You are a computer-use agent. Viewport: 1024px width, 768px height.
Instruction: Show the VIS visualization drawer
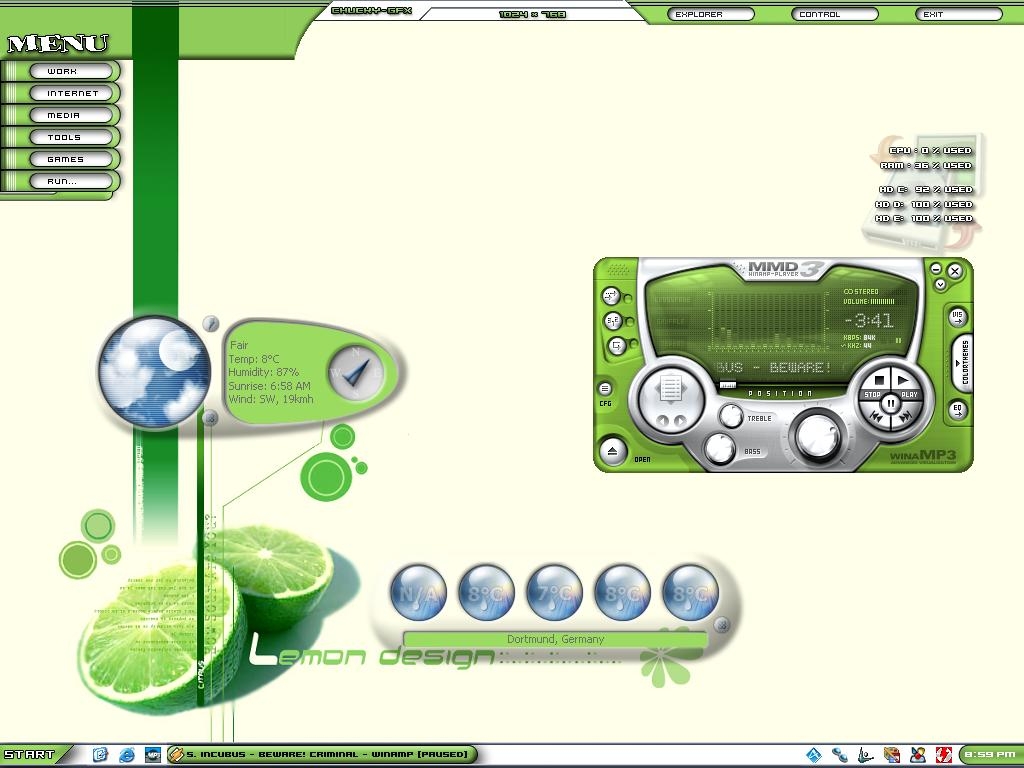tap(957, 317)
